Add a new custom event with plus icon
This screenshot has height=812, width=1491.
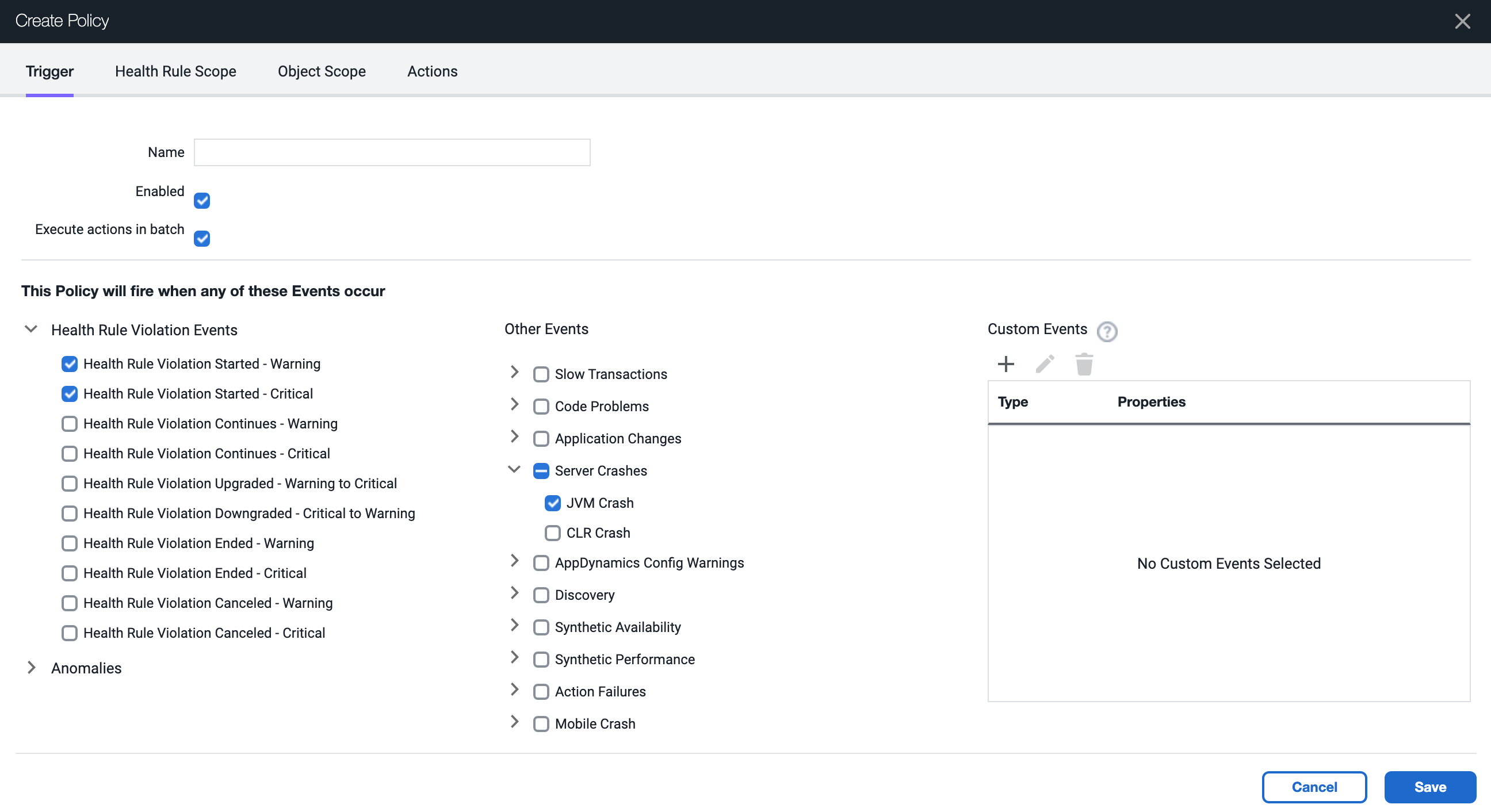(x=1006, y=364)
